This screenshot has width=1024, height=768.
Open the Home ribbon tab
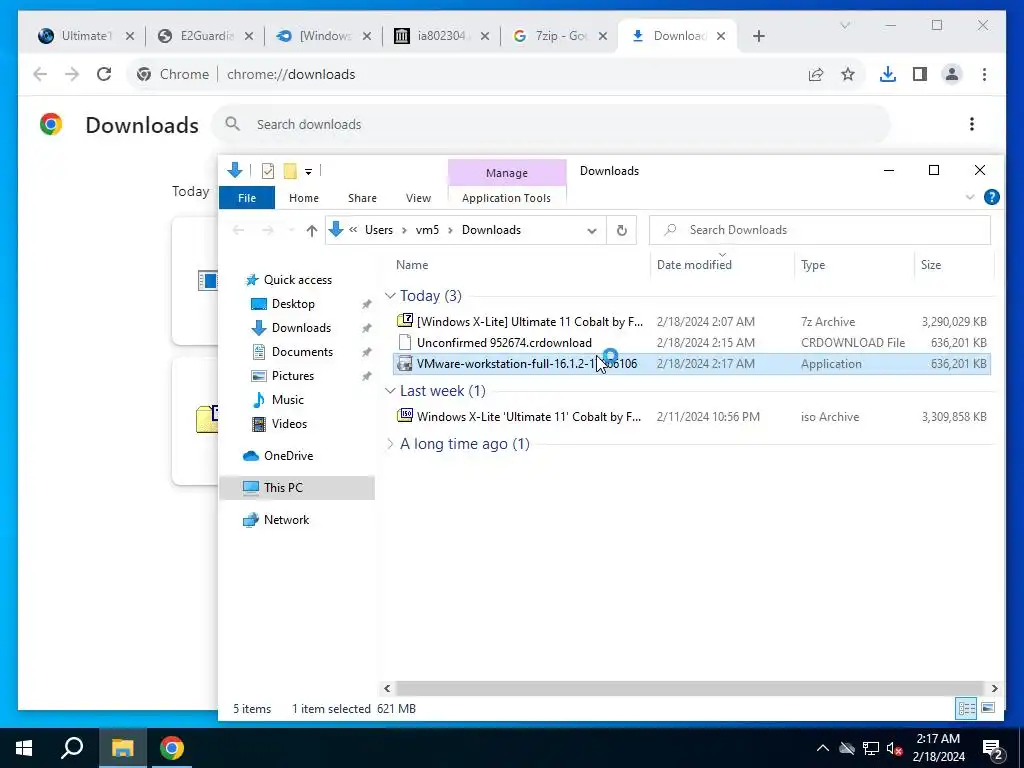pyautogui.click(x=304, y=198)
